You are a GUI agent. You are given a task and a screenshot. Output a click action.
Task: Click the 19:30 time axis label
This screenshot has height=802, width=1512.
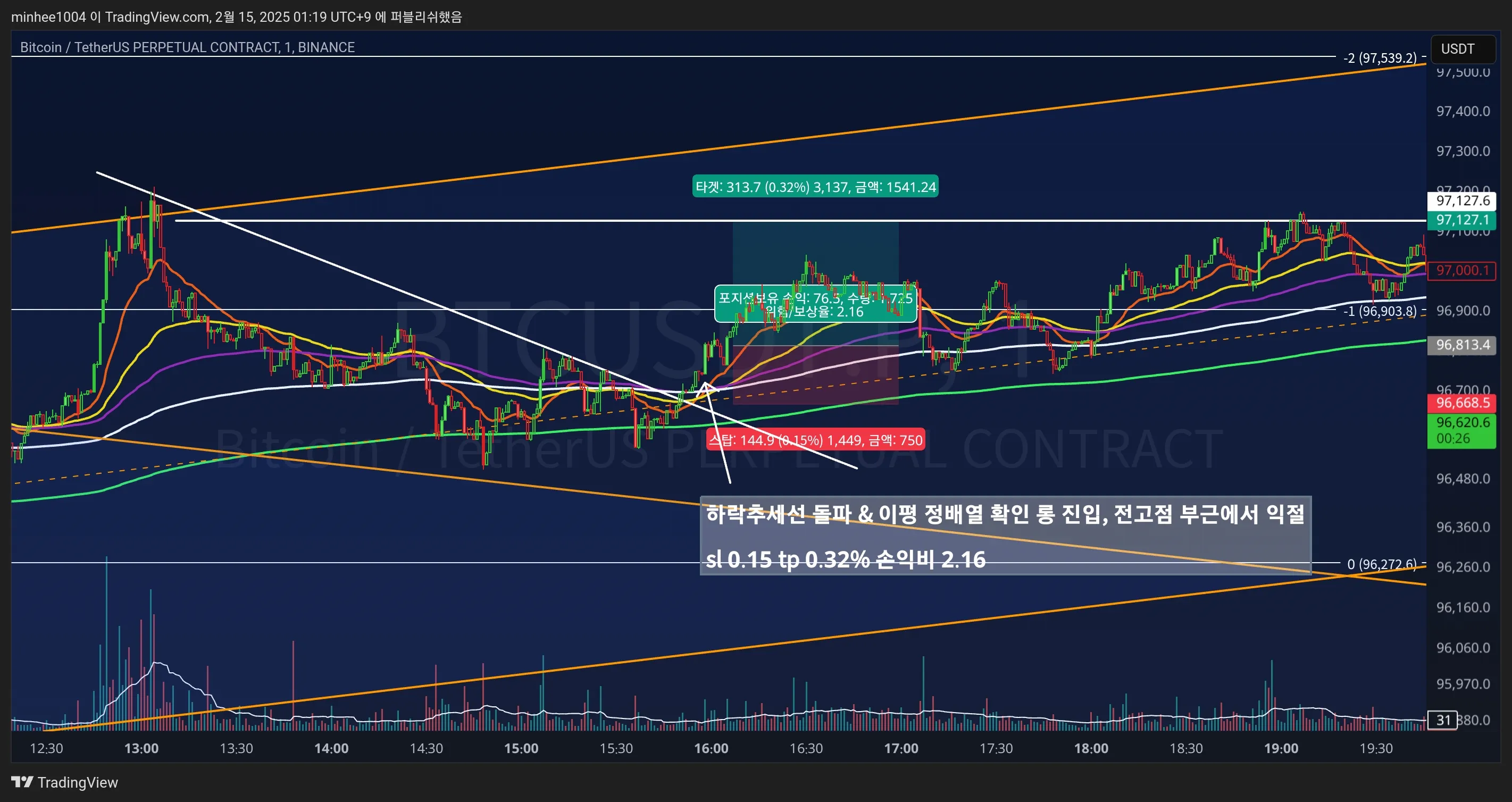[x=1376, y=749]
